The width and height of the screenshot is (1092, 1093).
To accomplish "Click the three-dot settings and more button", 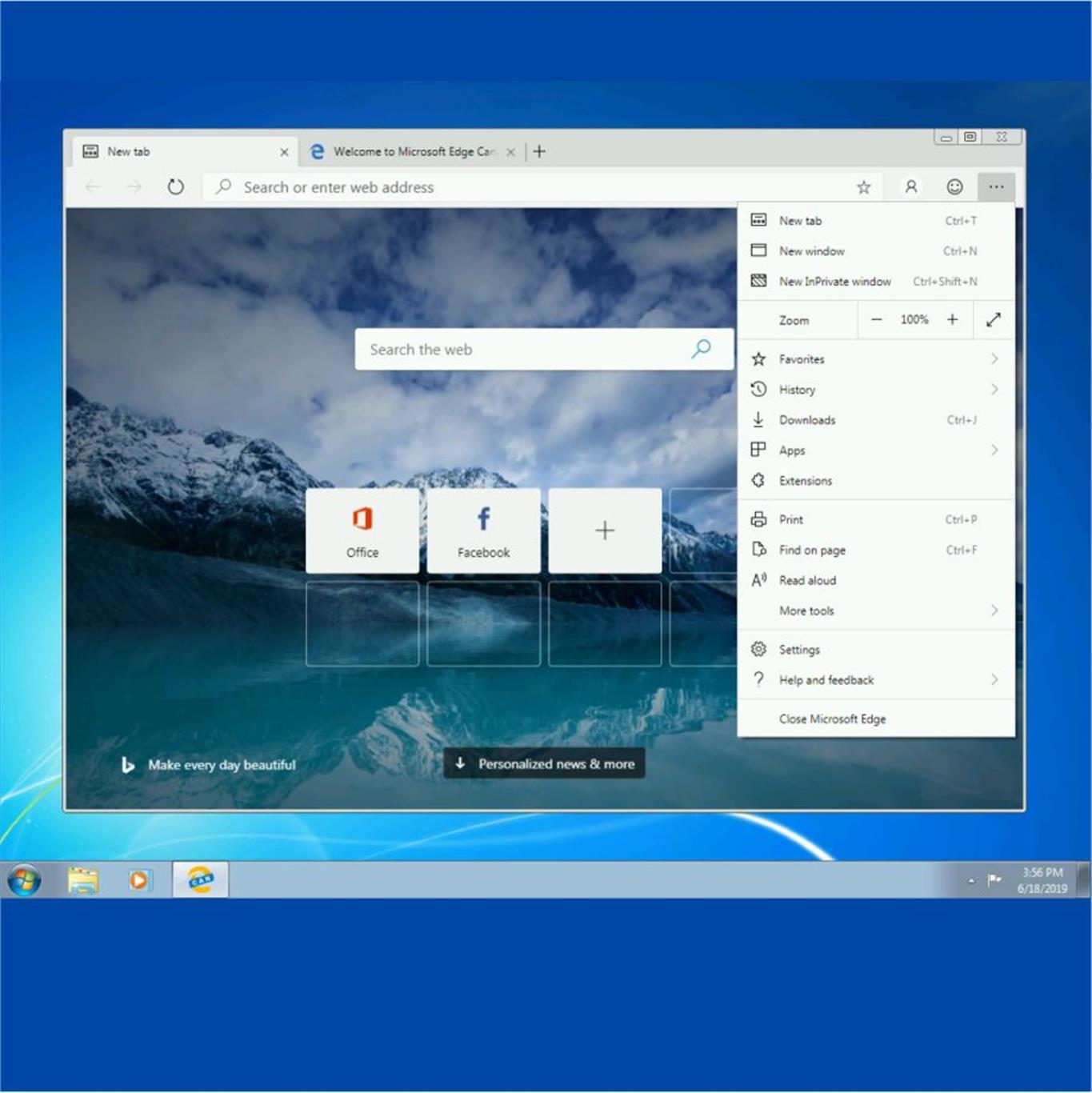I will coord(996,187).
